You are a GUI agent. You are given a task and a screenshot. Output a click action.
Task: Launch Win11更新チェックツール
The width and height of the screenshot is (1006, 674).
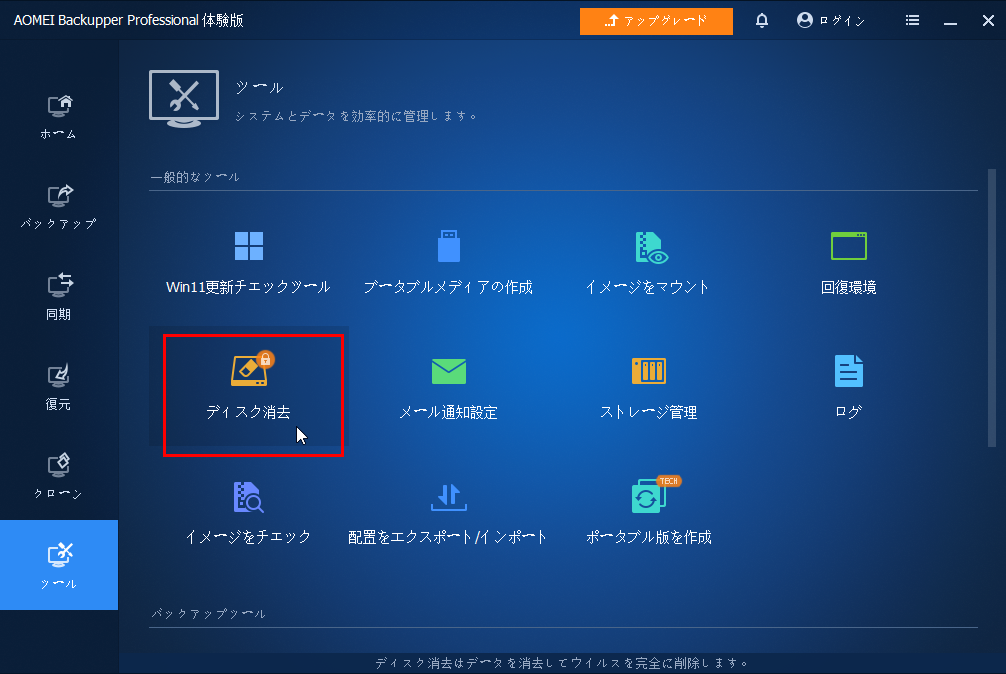click(x=248, y=263)
